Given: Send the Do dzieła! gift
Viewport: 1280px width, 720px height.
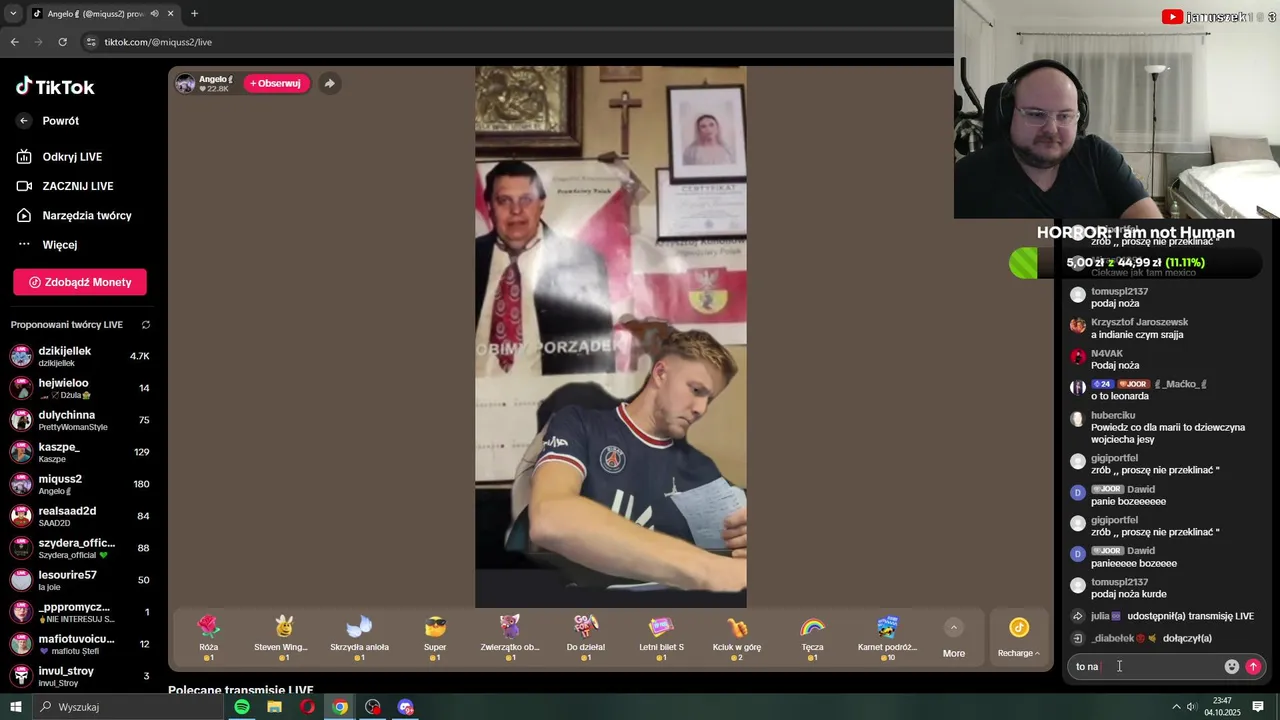Looking at the screenshot, I should click(586, 637).
